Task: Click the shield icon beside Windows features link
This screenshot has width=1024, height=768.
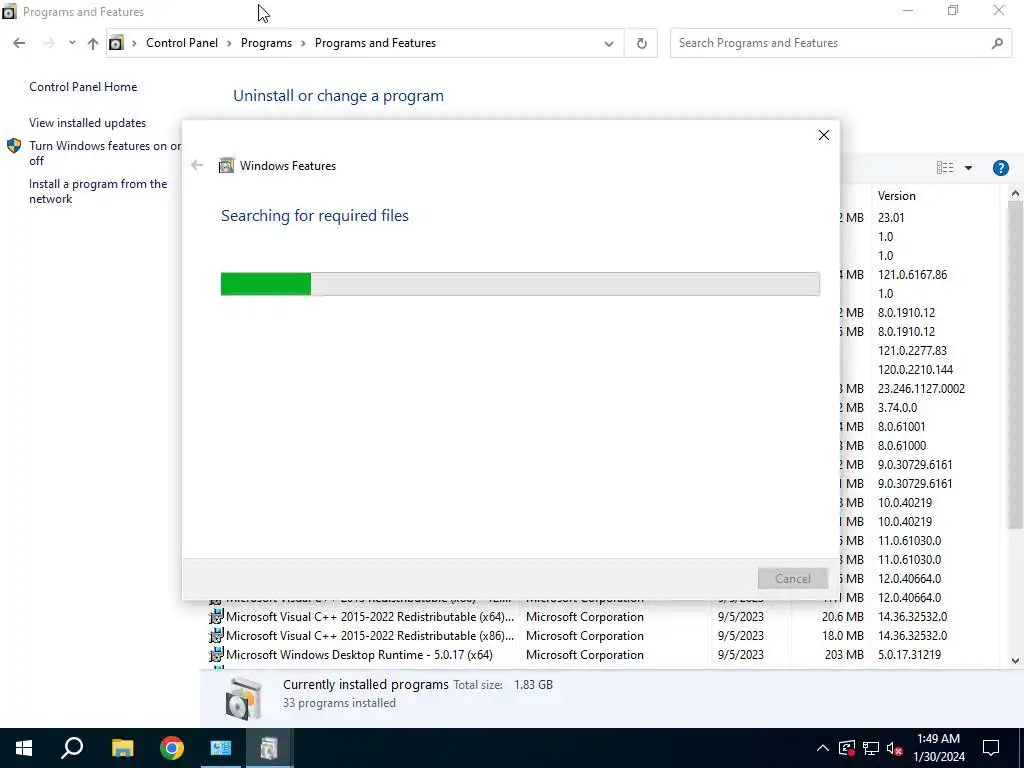Action: (14, 146)
